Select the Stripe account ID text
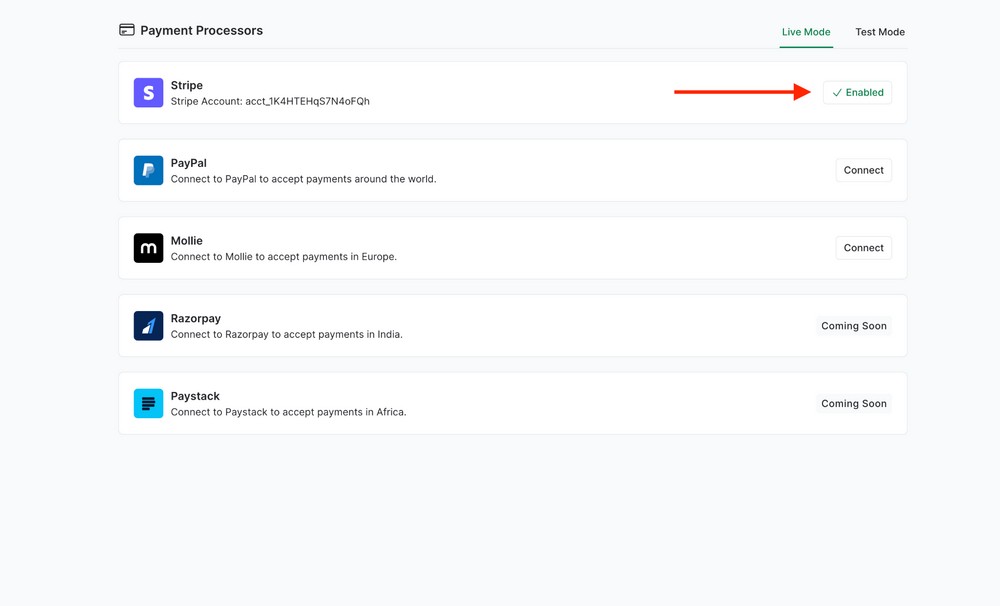The width and height of the screenshot is (1000, 606). [x=268, y=101]
